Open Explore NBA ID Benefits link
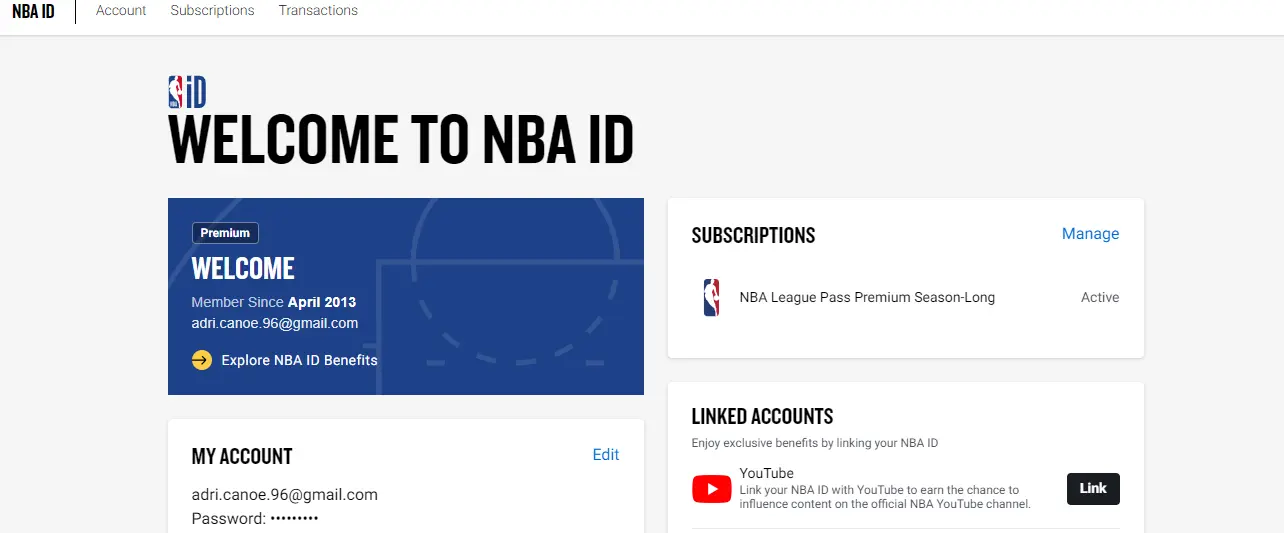 pyautogui.click(x=300, y=360)
